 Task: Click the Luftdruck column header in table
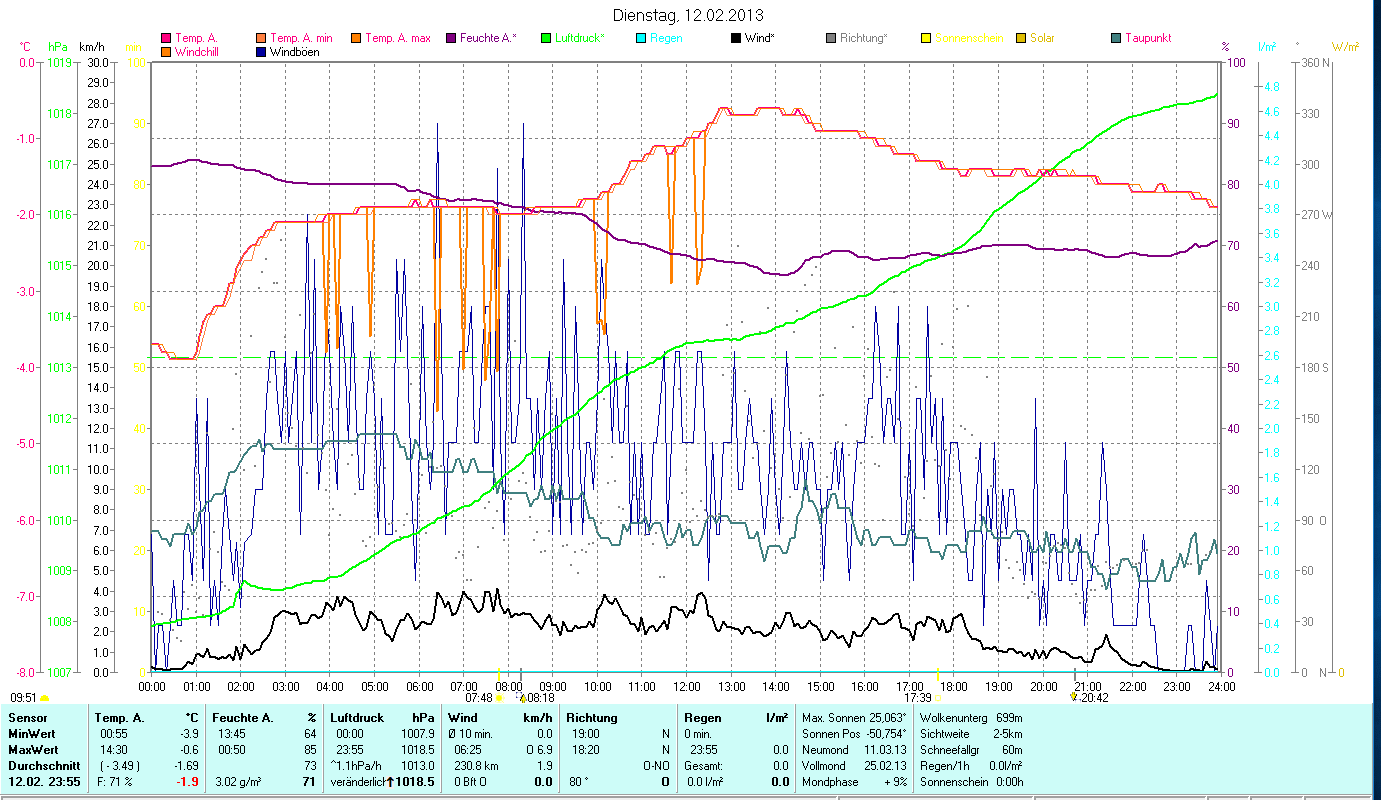(x=357, y=717)
